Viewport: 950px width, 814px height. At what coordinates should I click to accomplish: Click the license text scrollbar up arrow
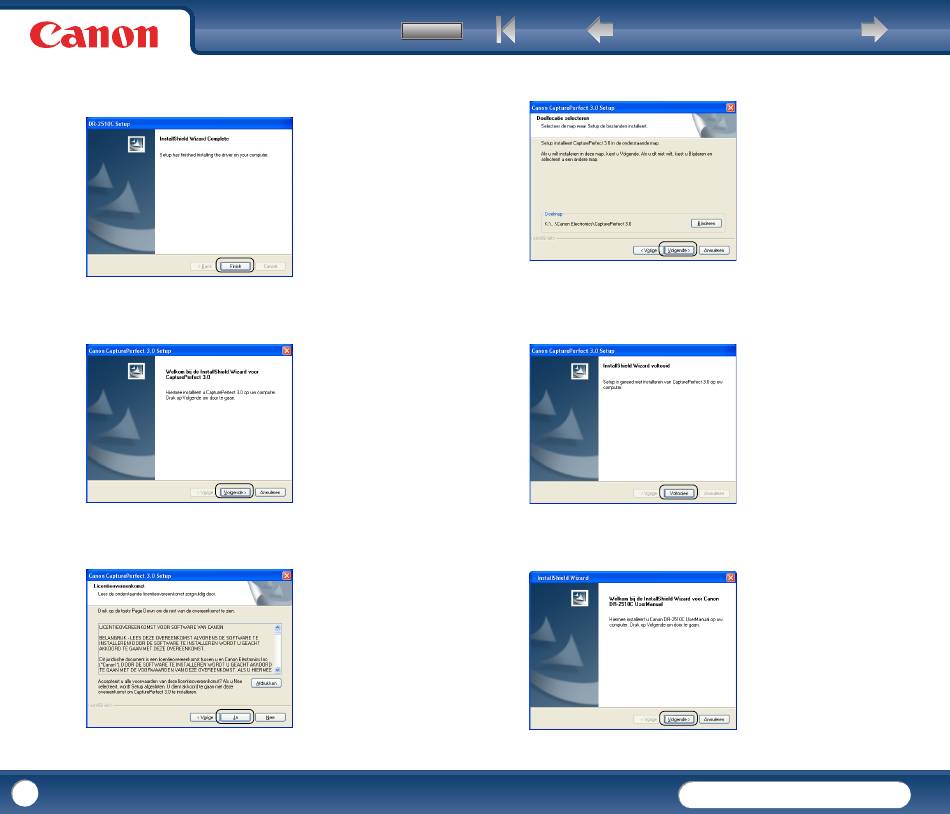pyautogui.click(x=277, y=627)
